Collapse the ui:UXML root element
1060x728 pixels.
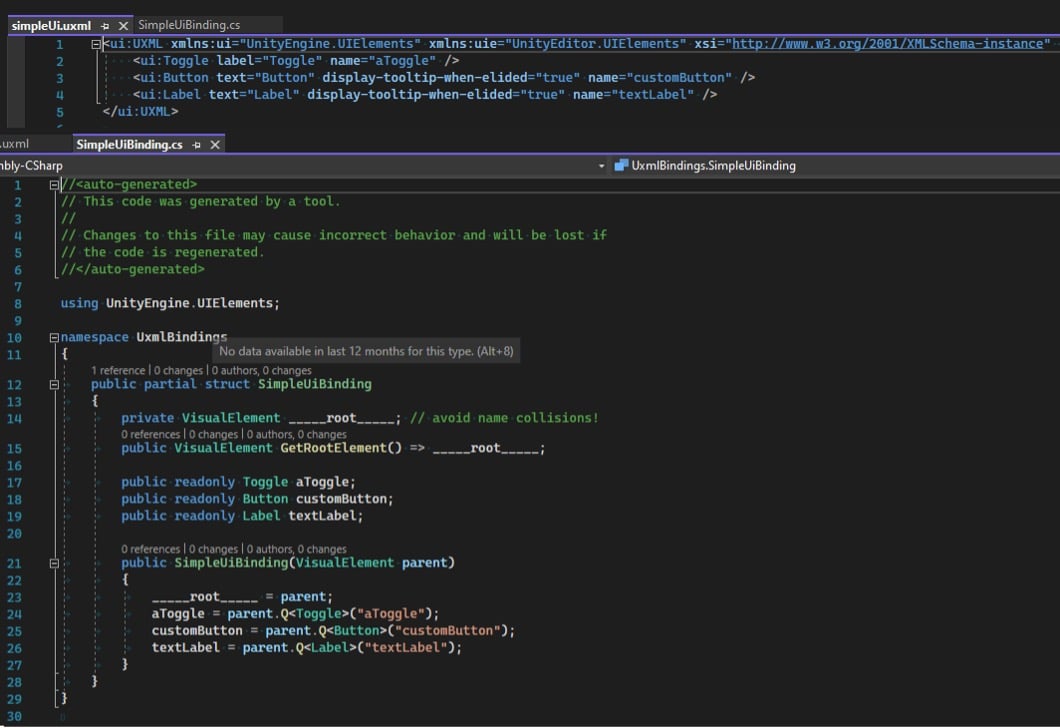tap(96, 44)
